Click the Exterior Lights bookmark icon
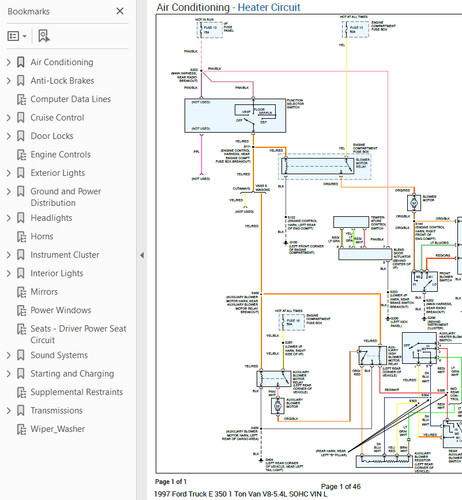The image size is (462, 500). [21, 173]
